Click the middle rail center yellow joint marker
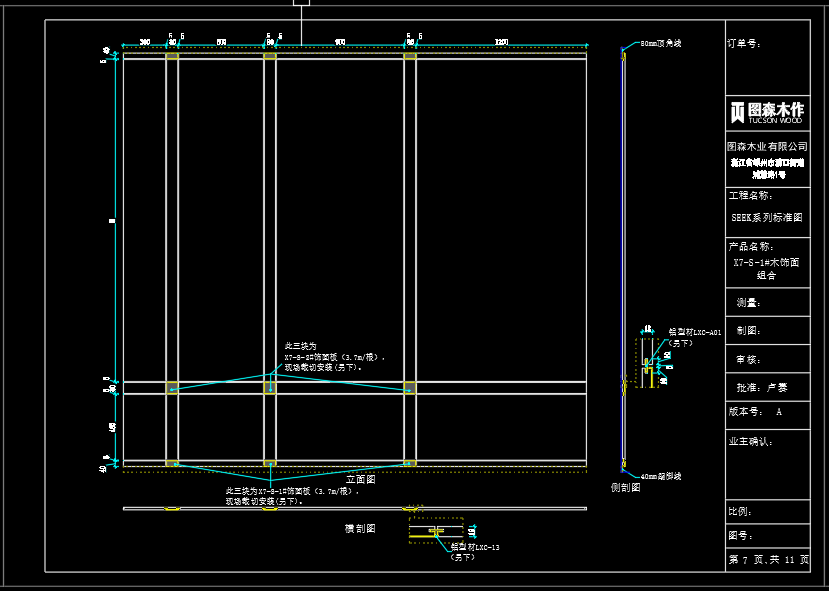This screenshot has height=591, width=829. [270, 387]
